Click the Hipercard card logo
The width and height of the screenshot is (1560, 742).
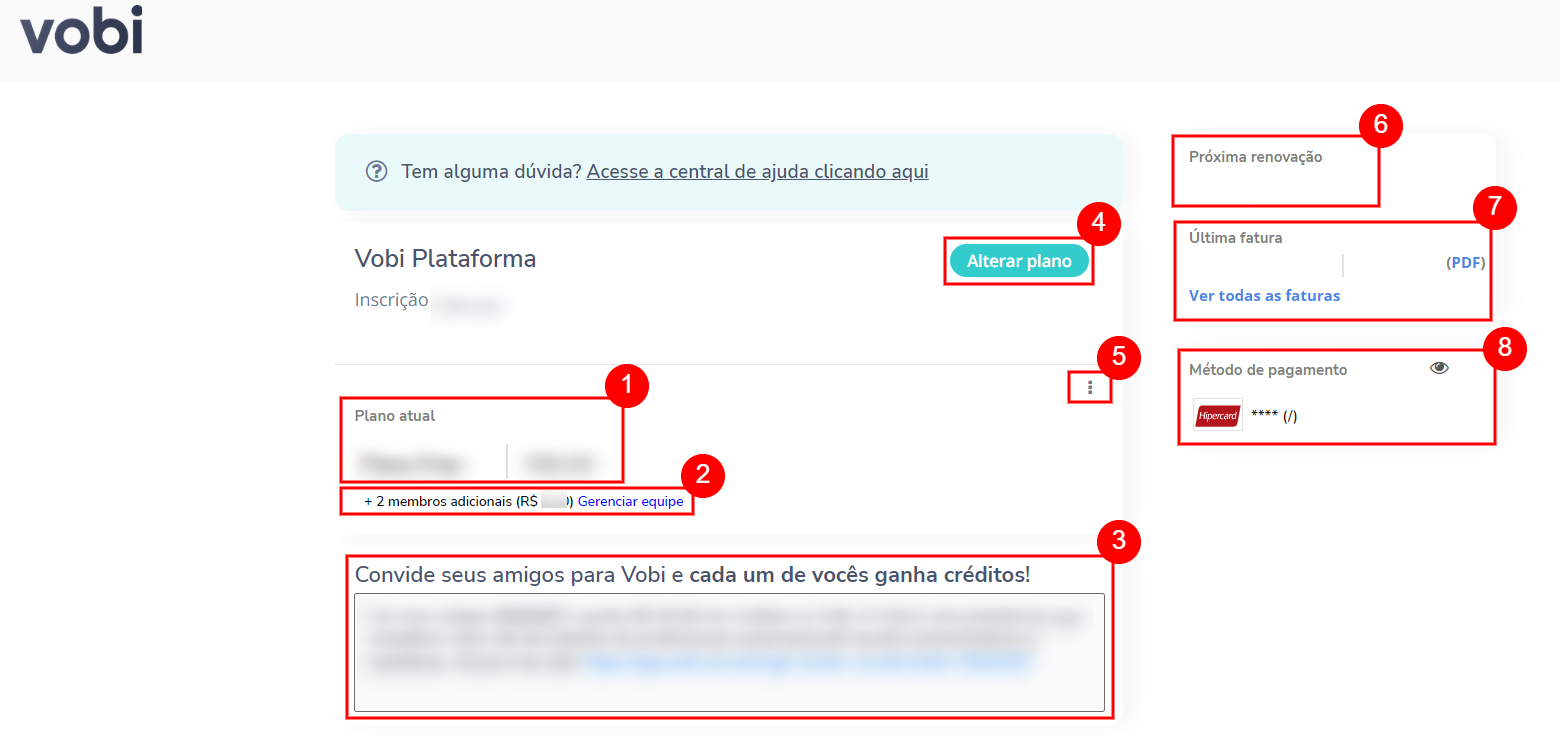1217,415
